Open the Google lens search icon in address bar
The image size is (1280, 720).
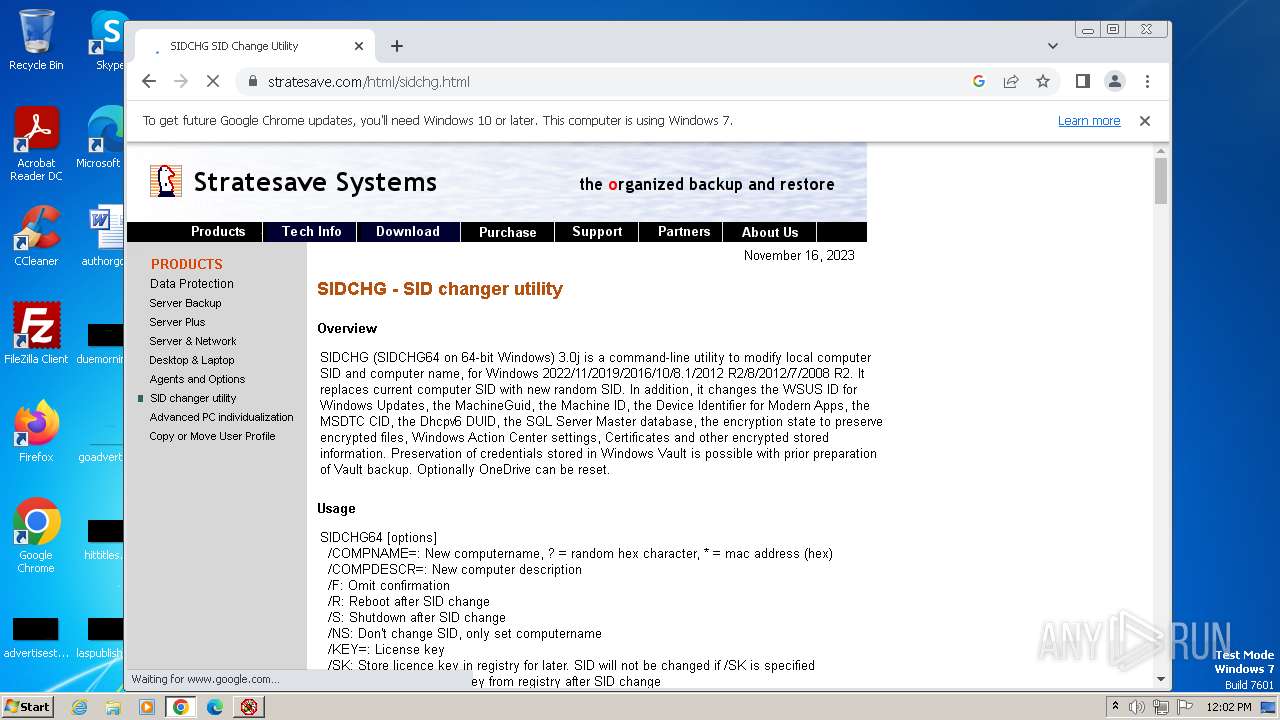979,81
